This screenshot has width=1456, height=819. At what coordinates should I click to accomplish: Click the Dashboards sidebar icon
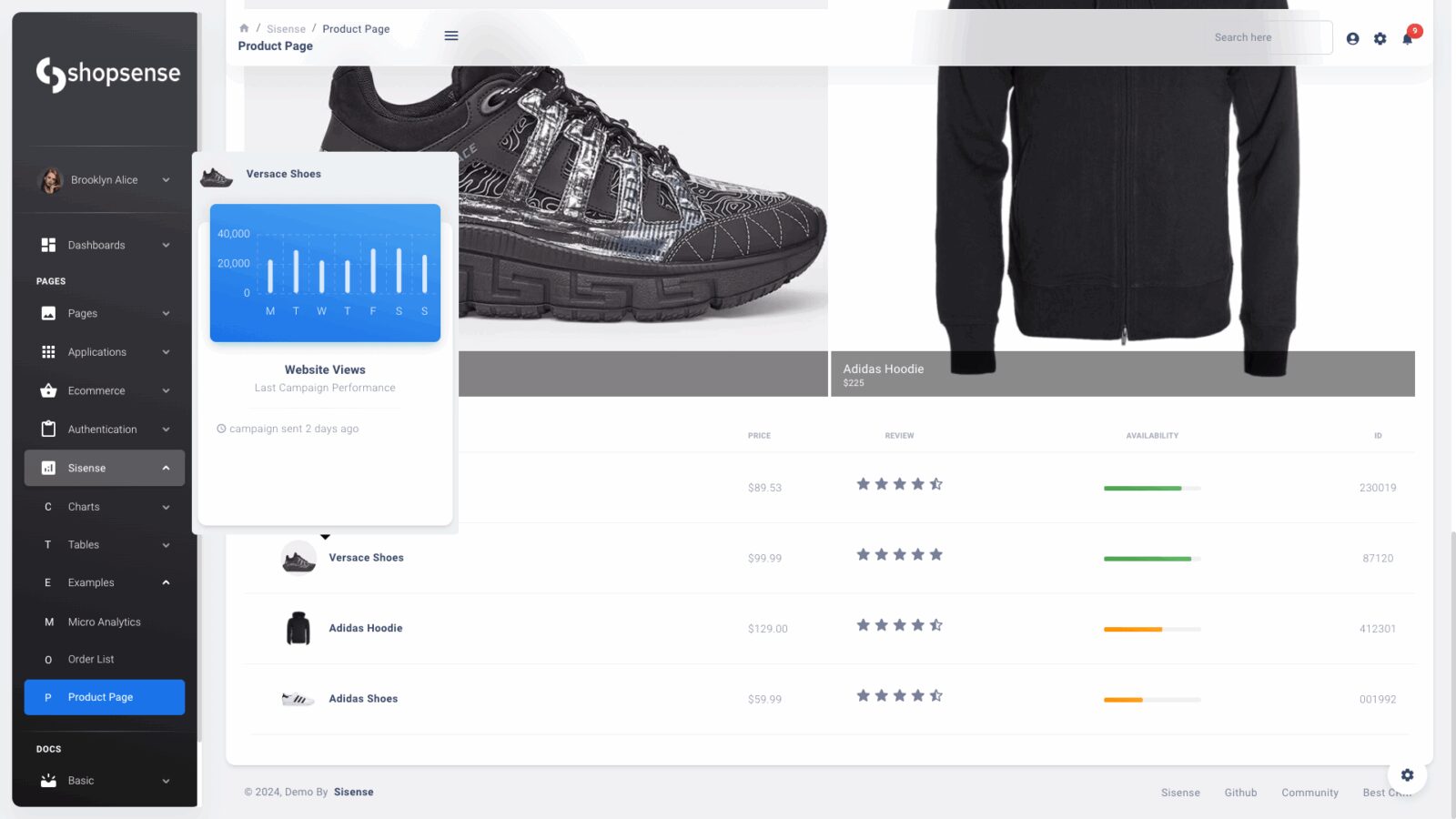tap(48, 245)
